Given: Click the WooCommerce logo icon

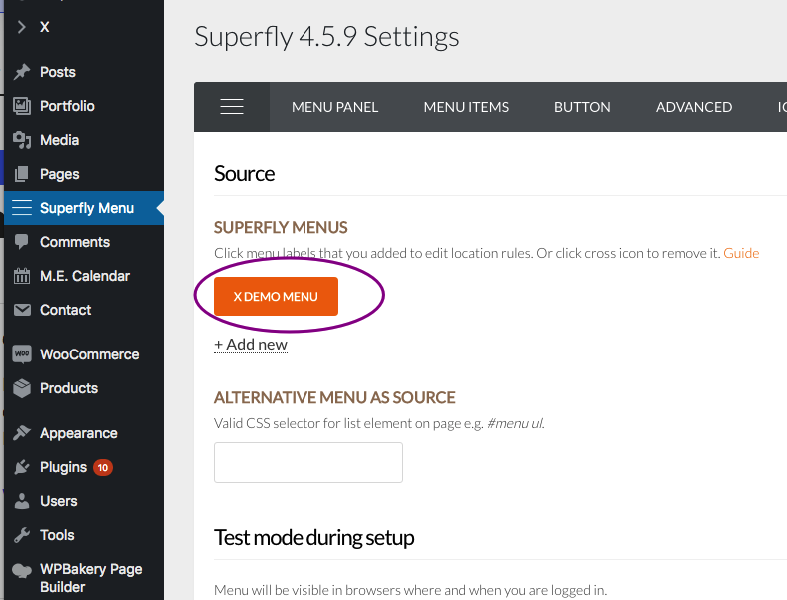Looking at the screenshot, I should 22,354.
